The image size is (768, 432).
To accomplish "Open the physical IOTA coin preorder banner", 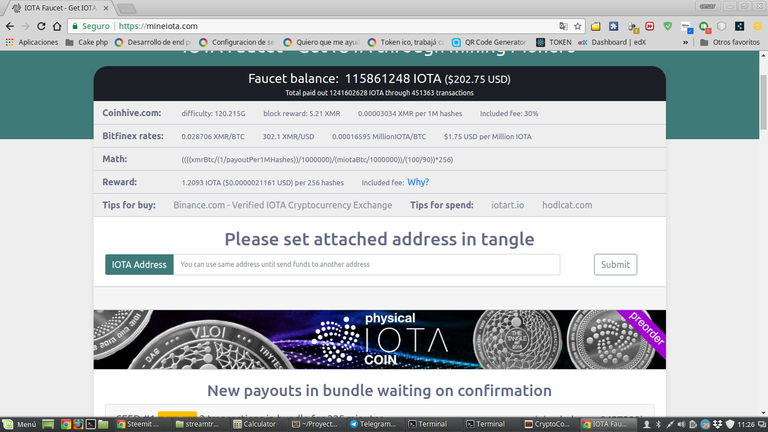I will click(380, 339).
